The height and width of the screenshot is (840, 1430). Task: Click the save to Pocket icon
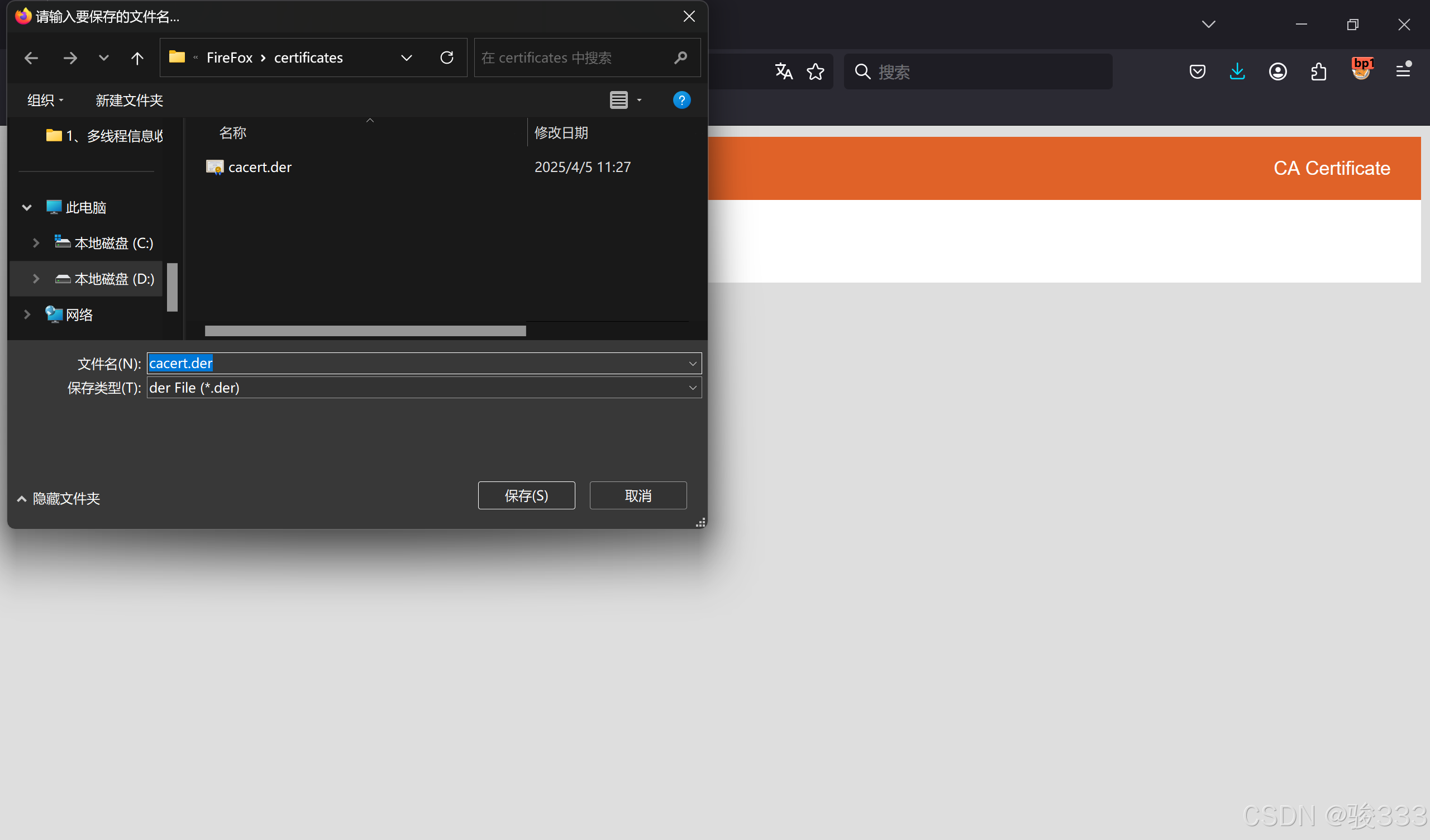[x=1197, y=71]
